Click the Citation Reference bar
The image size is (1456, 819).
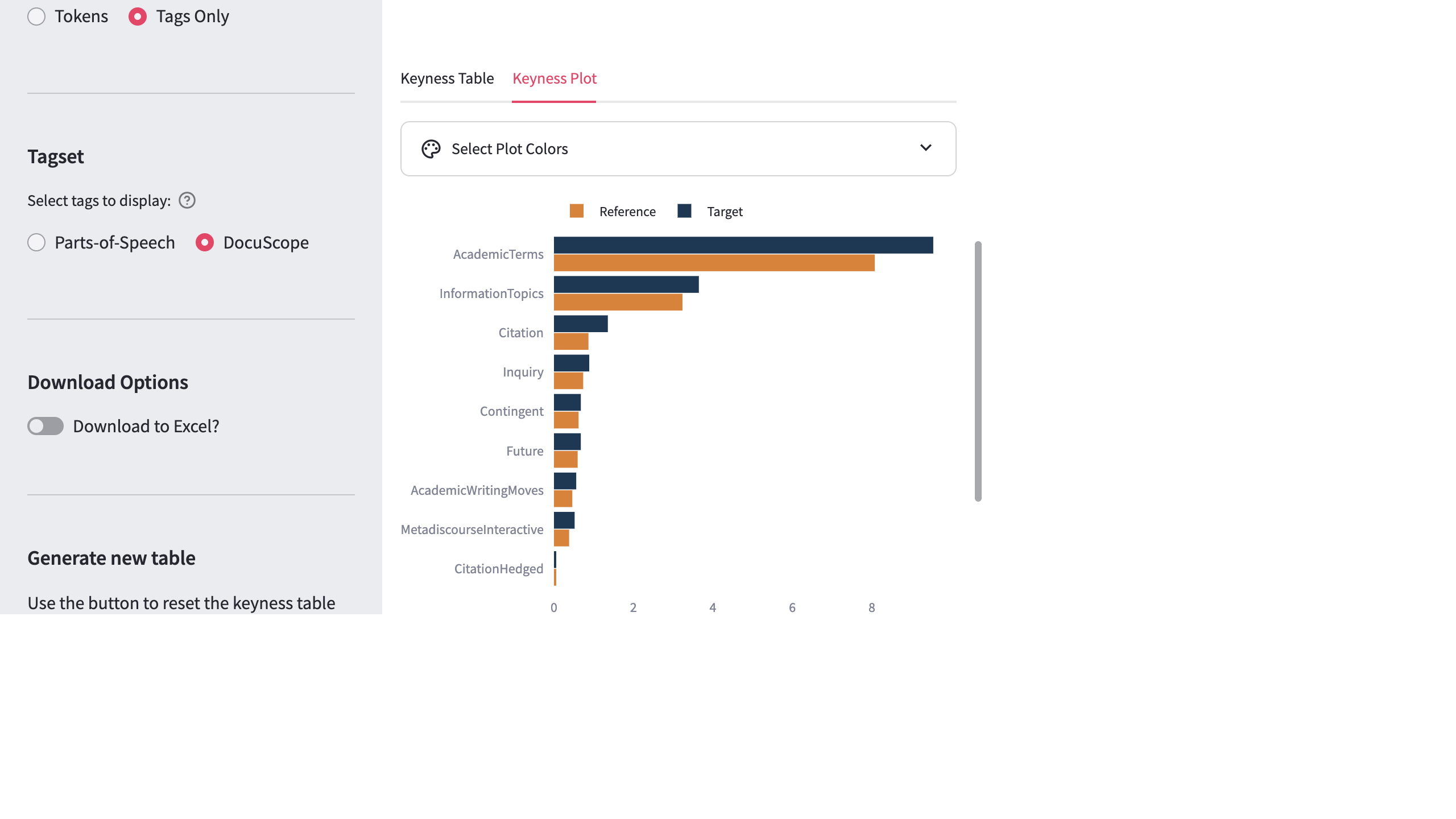pos(571,341)
